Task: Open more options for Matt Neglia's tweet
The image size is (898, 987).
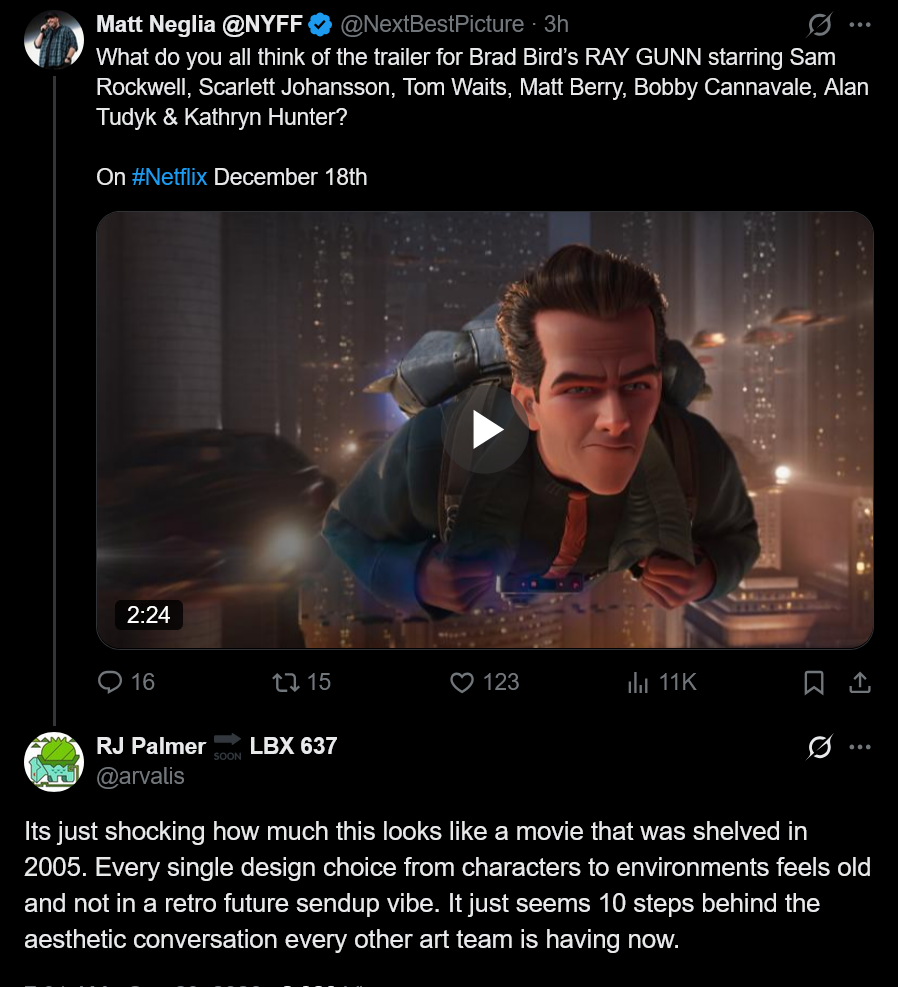Action: click(860, 25)
